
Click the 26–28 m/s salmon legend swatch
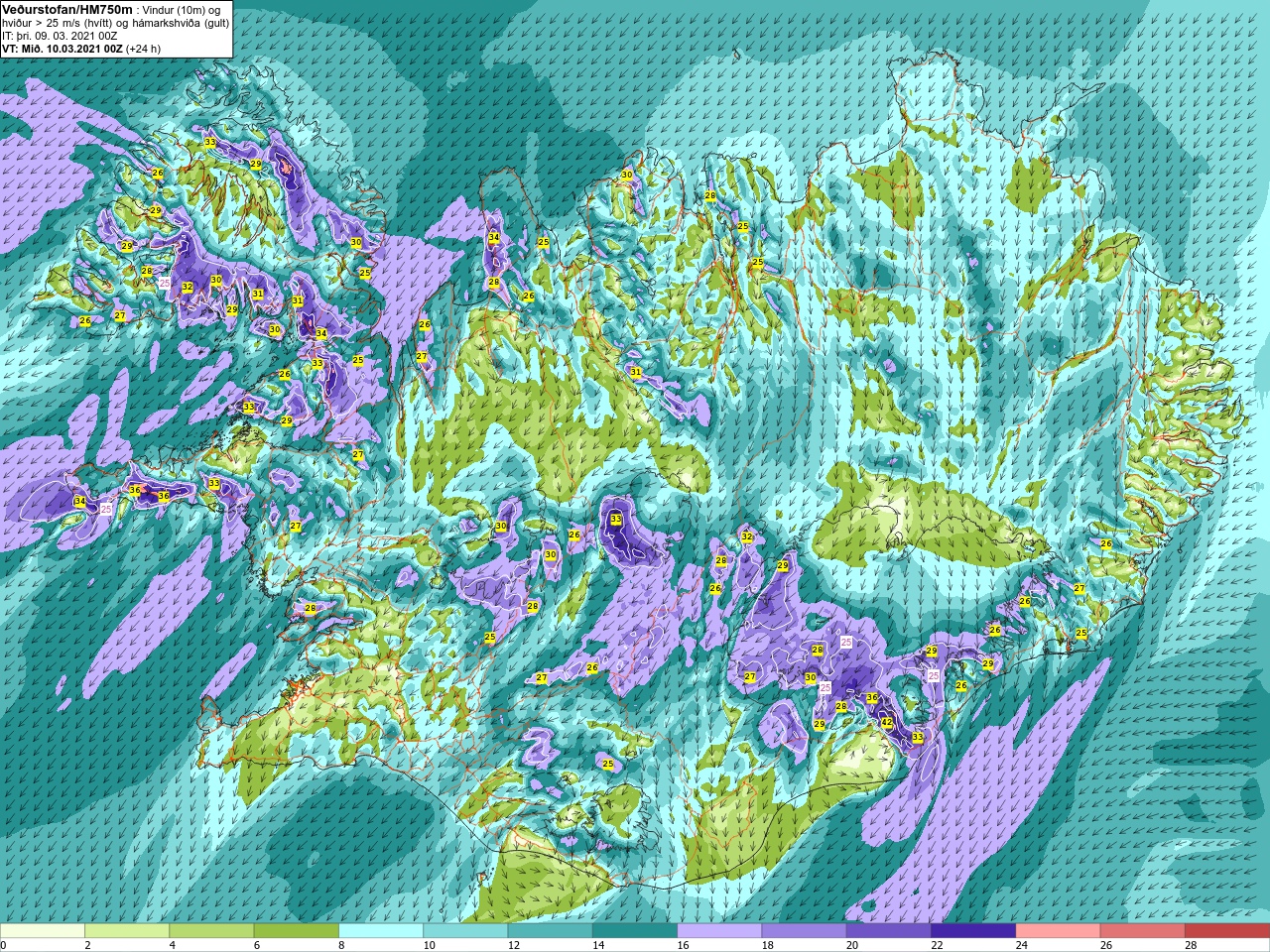coord(1142,931)
